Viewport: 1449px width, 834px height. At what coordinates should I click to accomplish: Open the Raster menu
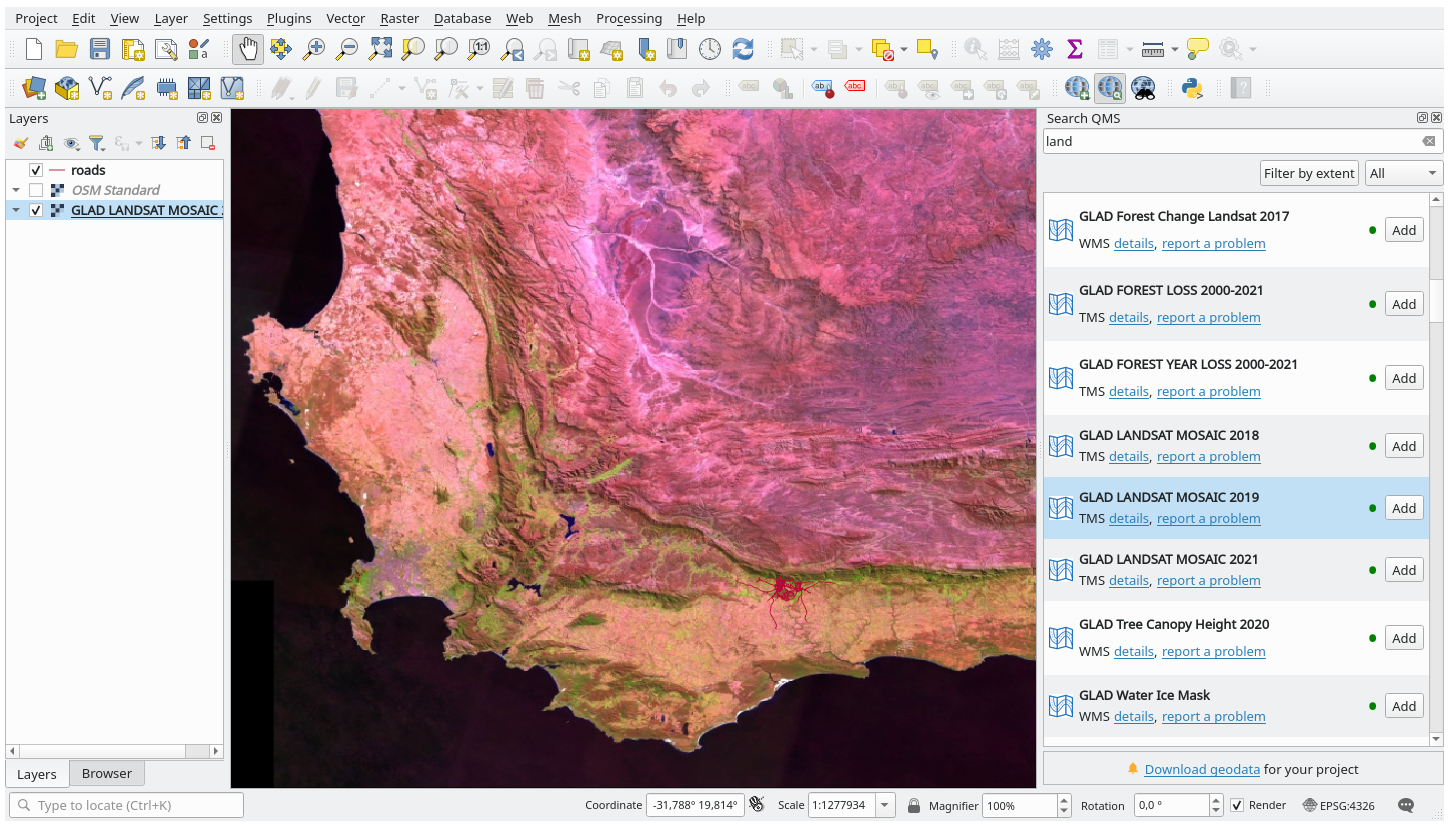(x=399, y=18)
